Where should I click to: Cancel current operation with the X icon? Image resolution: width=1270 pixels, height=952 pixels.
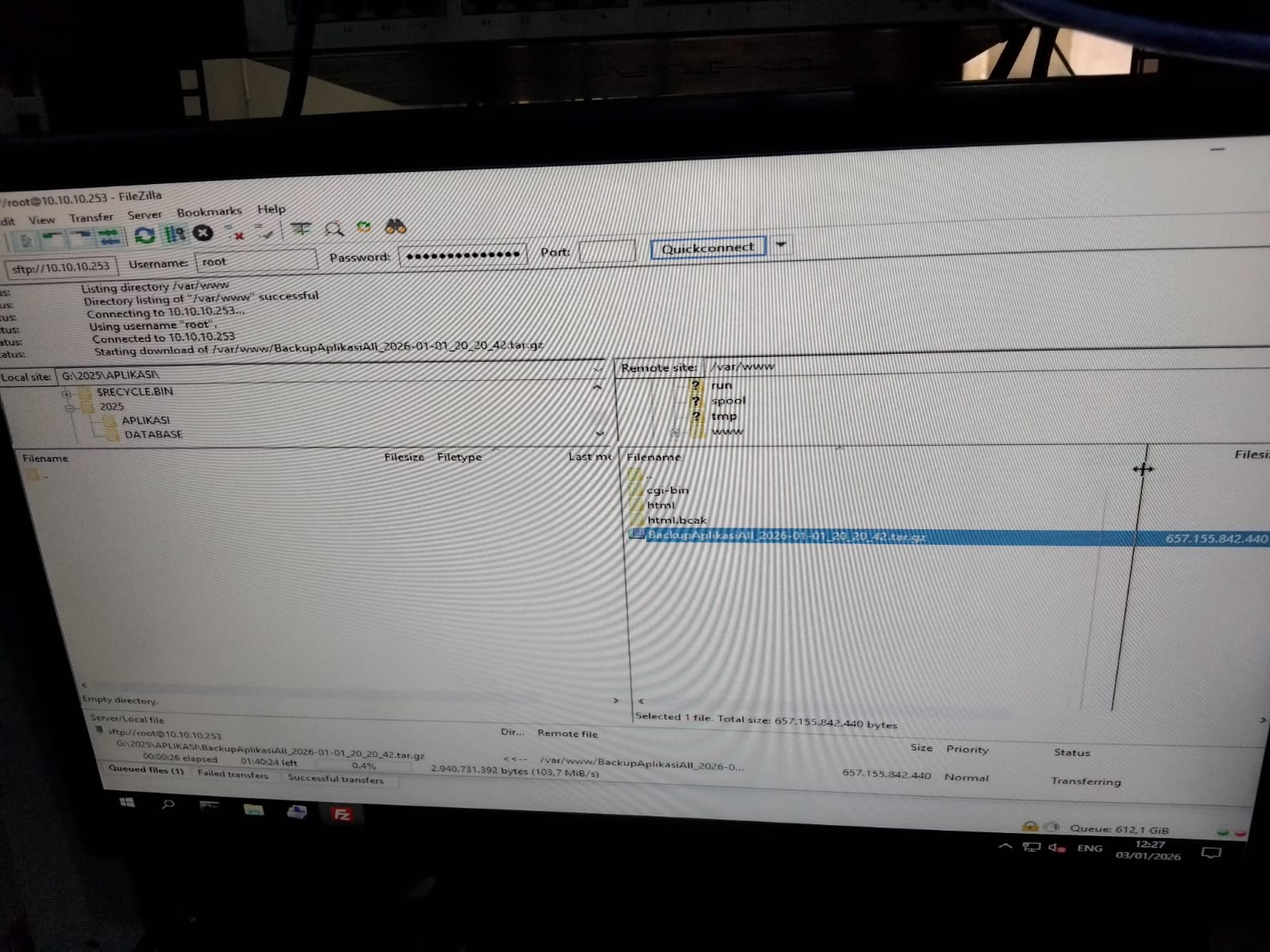(x=203, y=233)
